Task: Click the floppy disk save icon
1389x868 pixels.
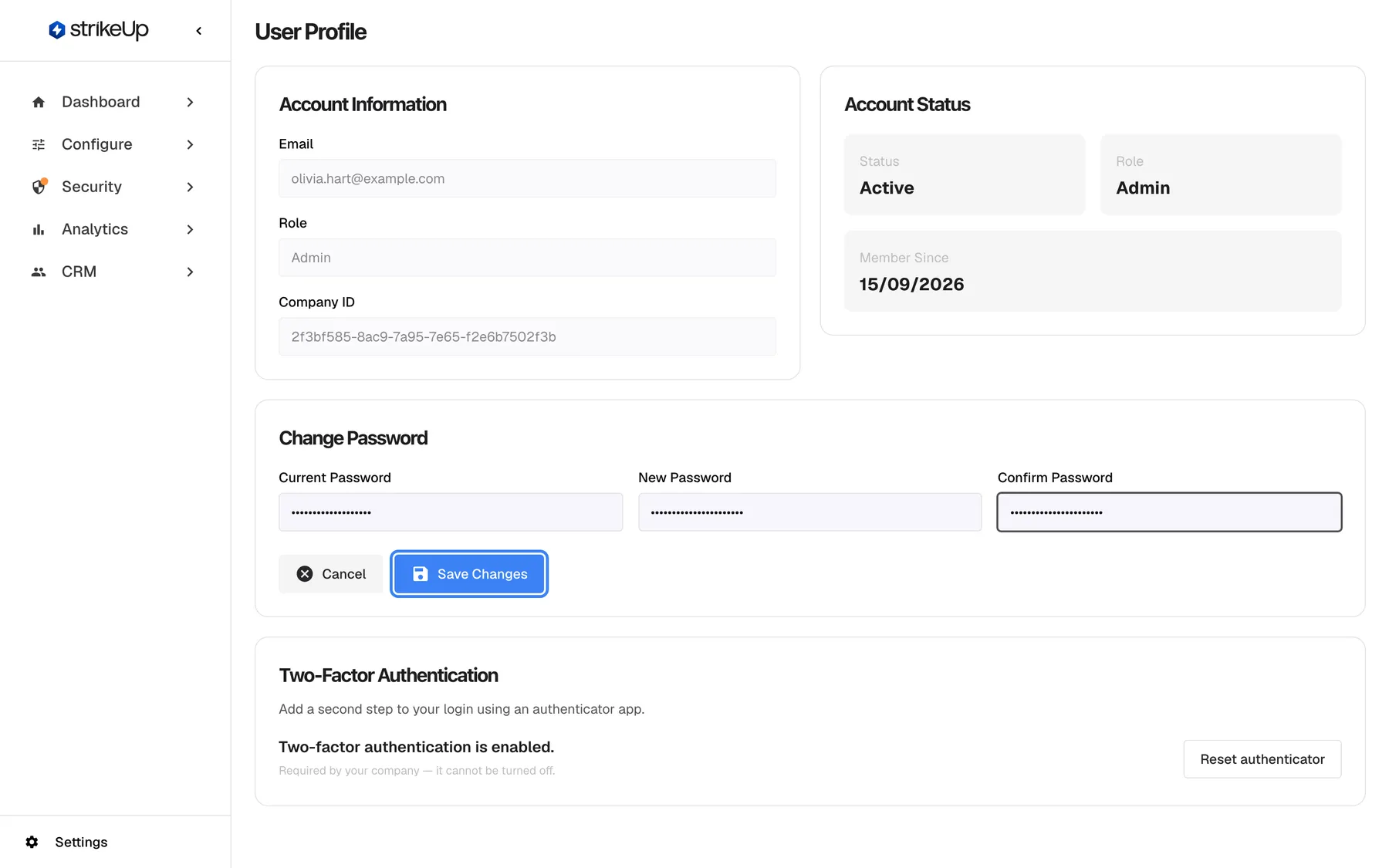Action: point(420,574)
